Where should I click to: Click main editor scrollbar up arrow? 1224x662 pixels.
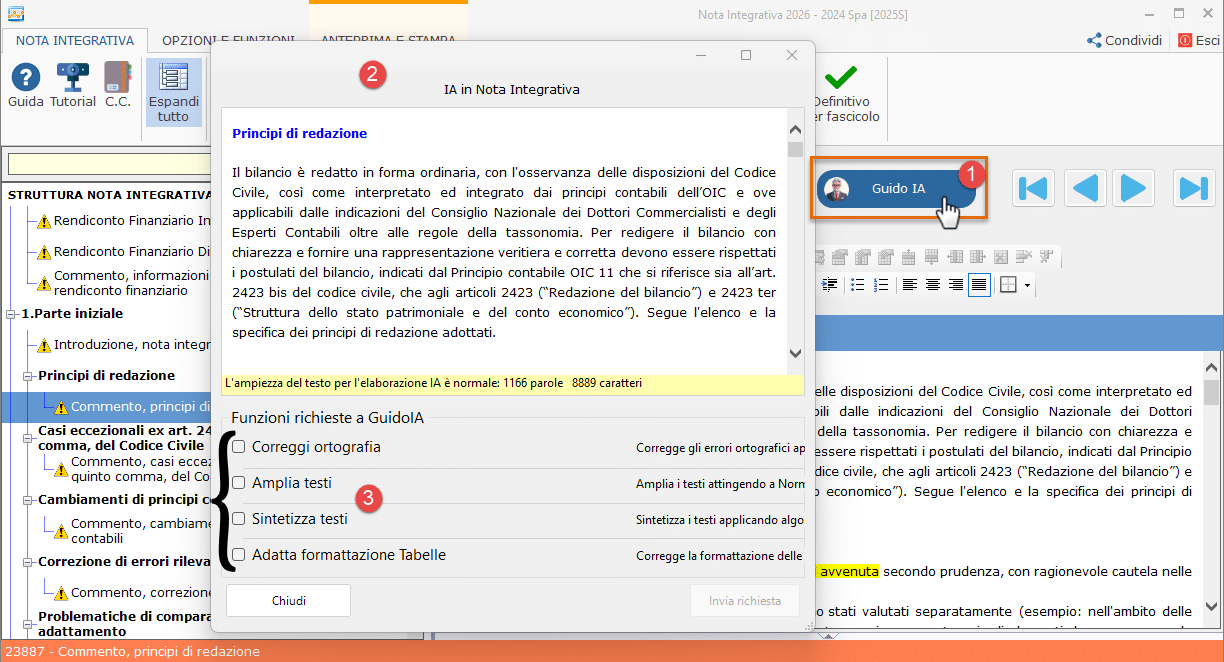[x=1211, y=368]
